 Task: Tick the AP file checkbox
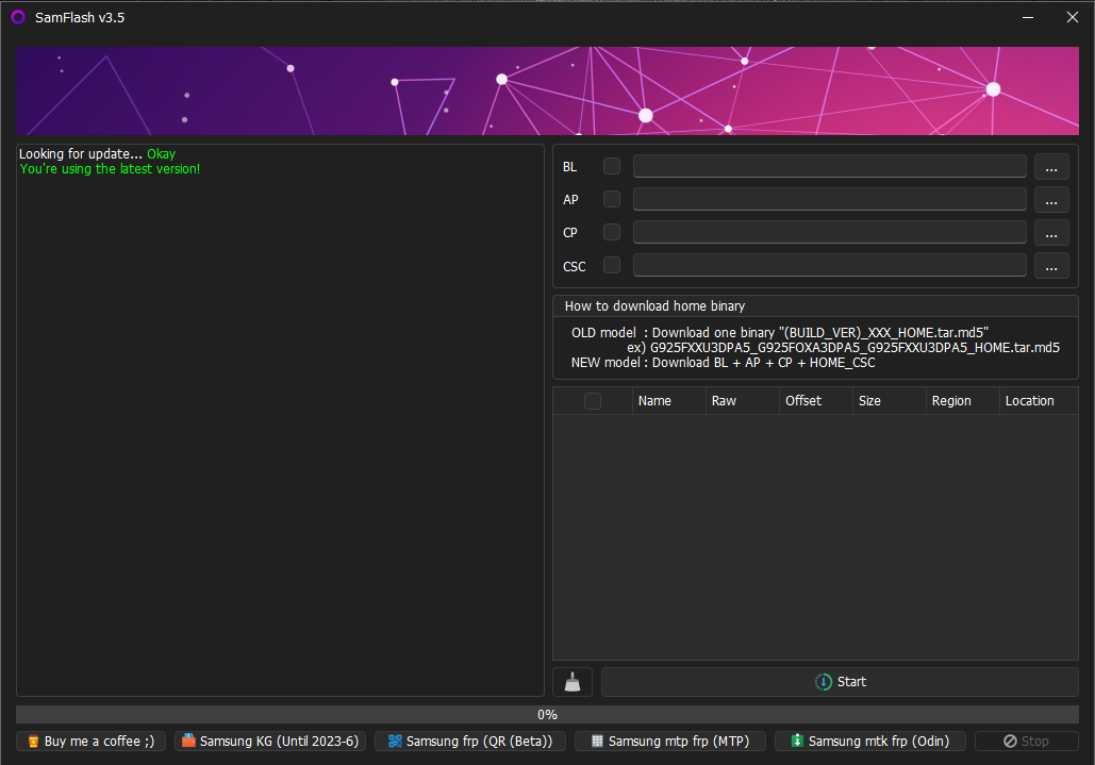(612, 199)
